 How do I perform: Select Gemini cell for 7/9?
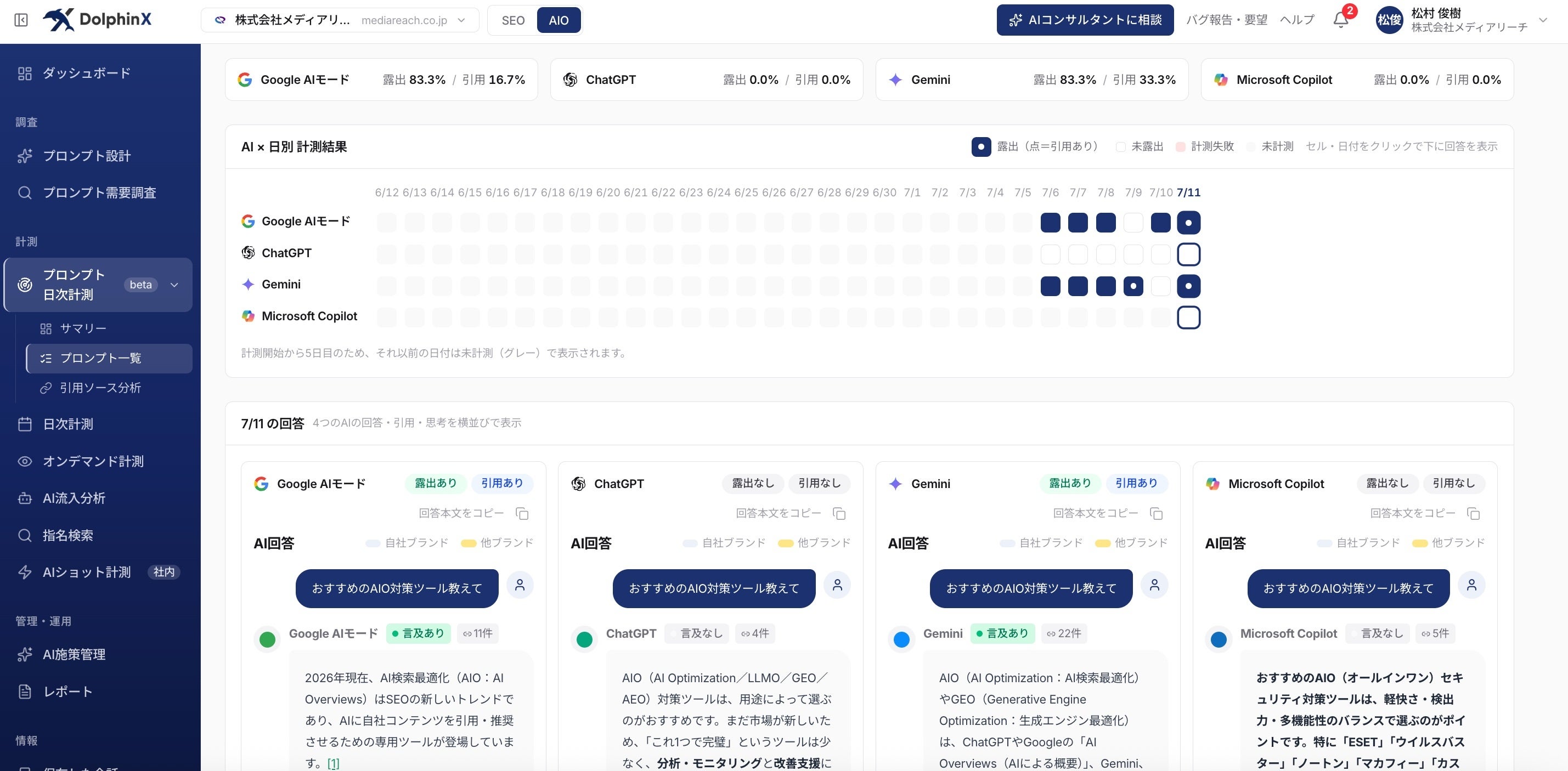[x=1133, y=286]
